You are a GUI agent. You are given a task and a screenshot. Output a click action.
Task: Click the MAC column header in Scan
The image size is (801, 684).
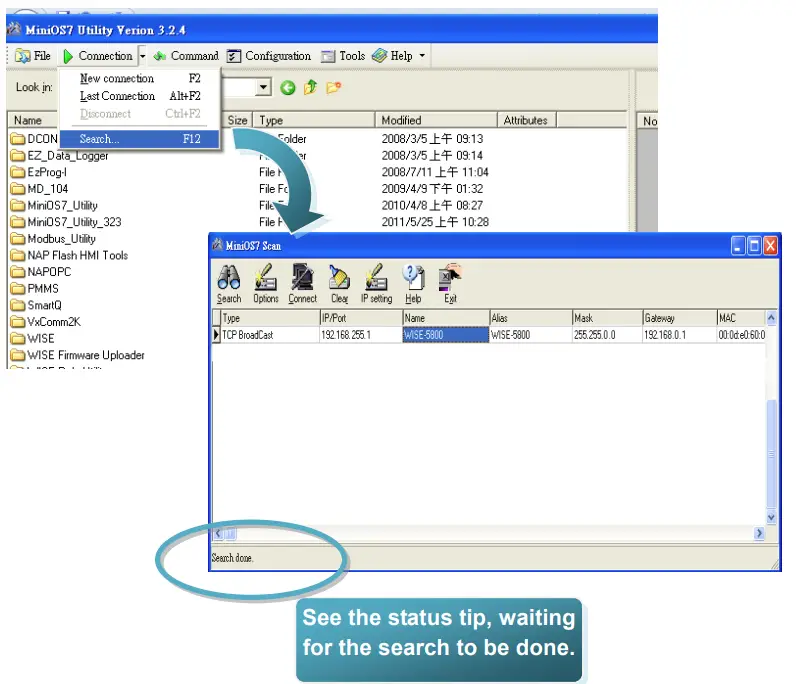(741, 318)
